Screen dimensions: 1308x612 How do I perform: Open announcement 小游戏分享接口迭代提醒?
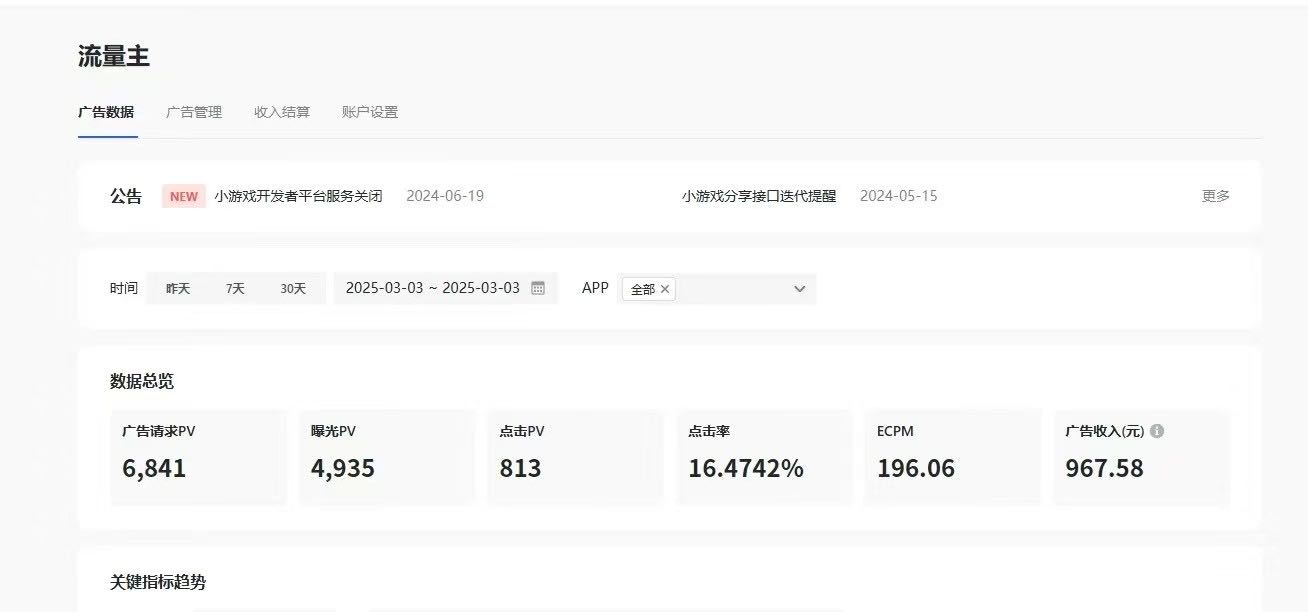pyautogui.click(x=759, y=196)
